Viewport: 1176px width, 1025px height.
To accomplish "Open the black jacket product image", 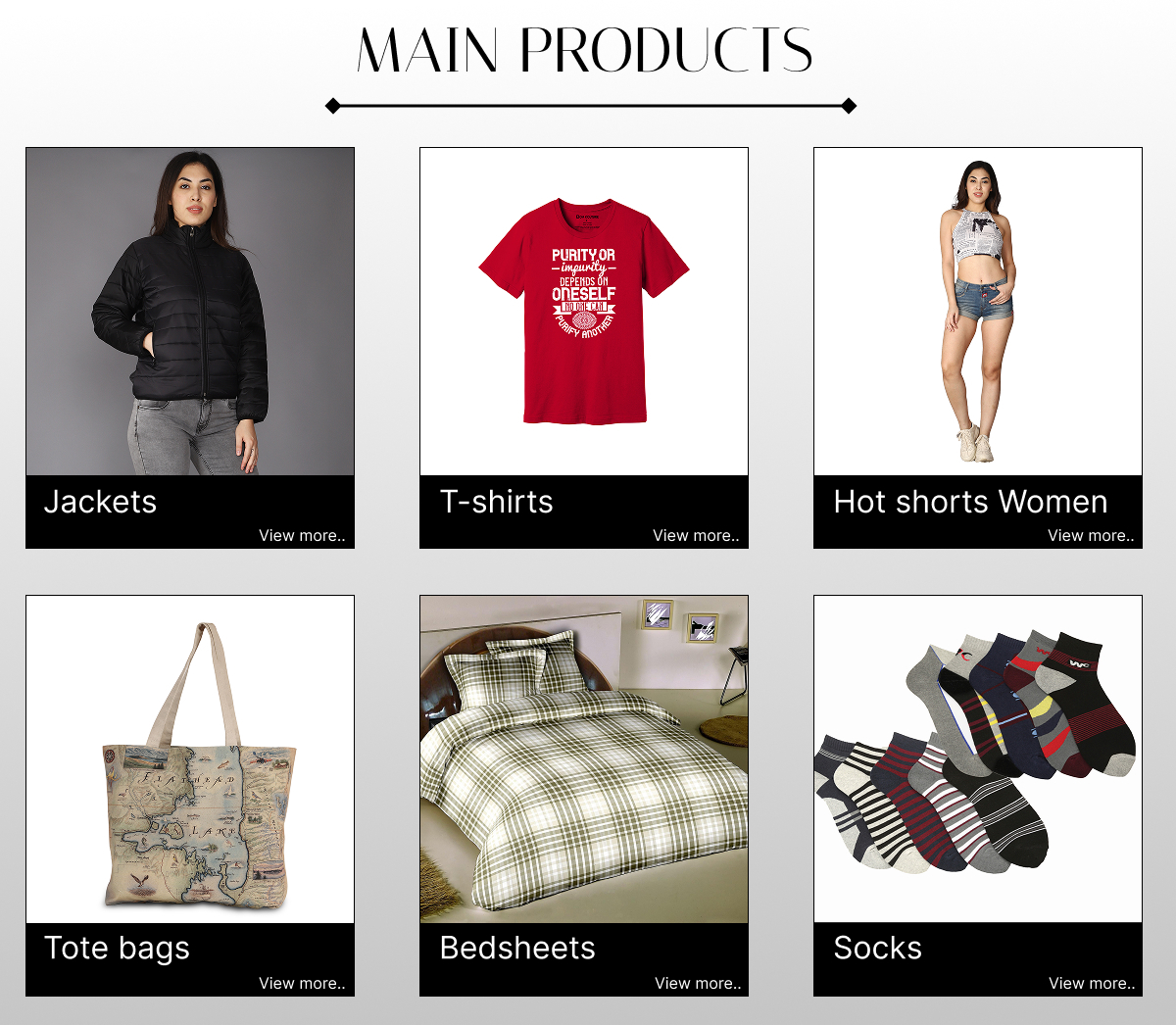I will pyautogui.click(x=190, y=312).
